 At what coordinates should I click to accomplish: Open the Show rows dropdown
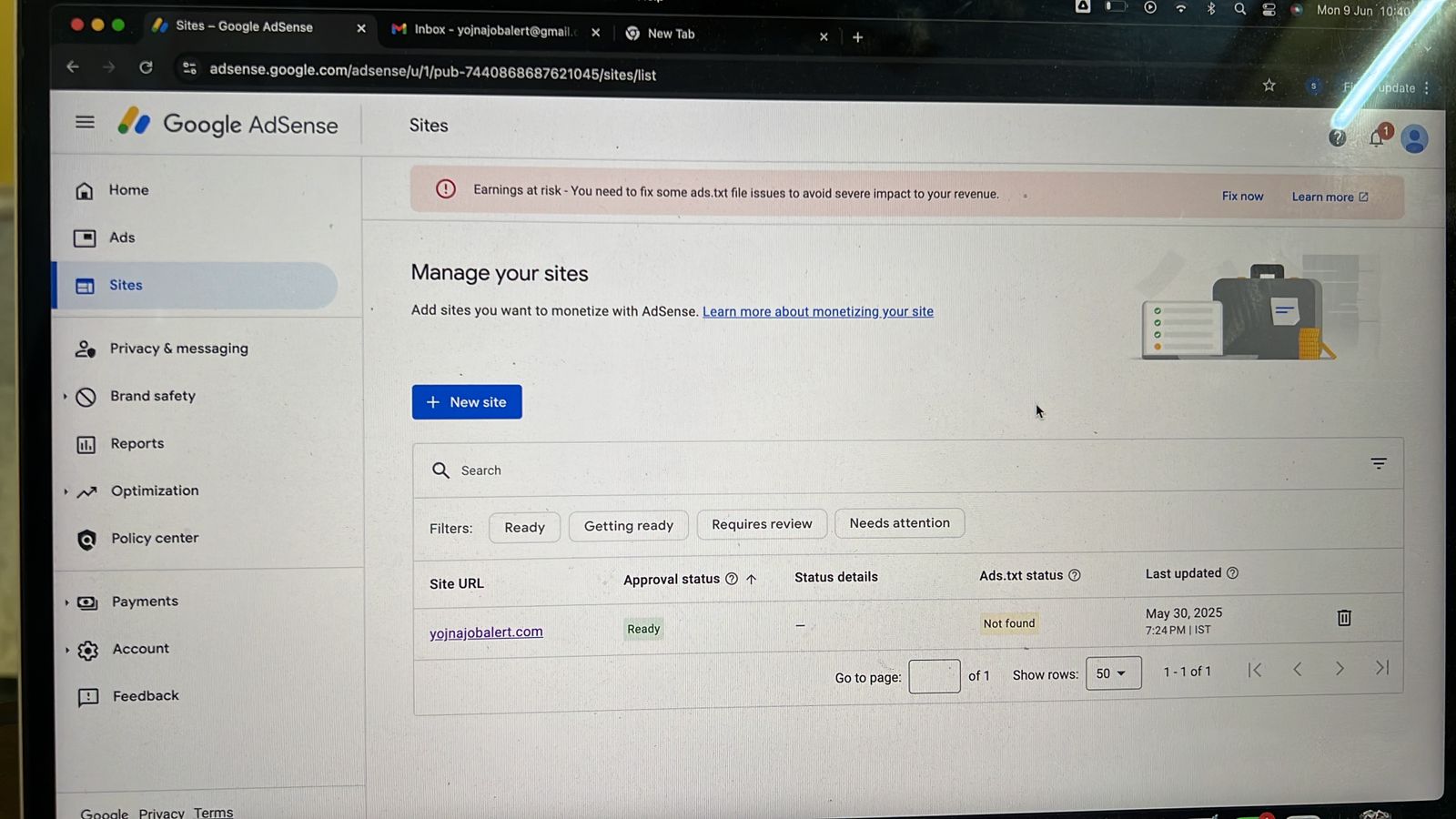[x=1113, y=673]
